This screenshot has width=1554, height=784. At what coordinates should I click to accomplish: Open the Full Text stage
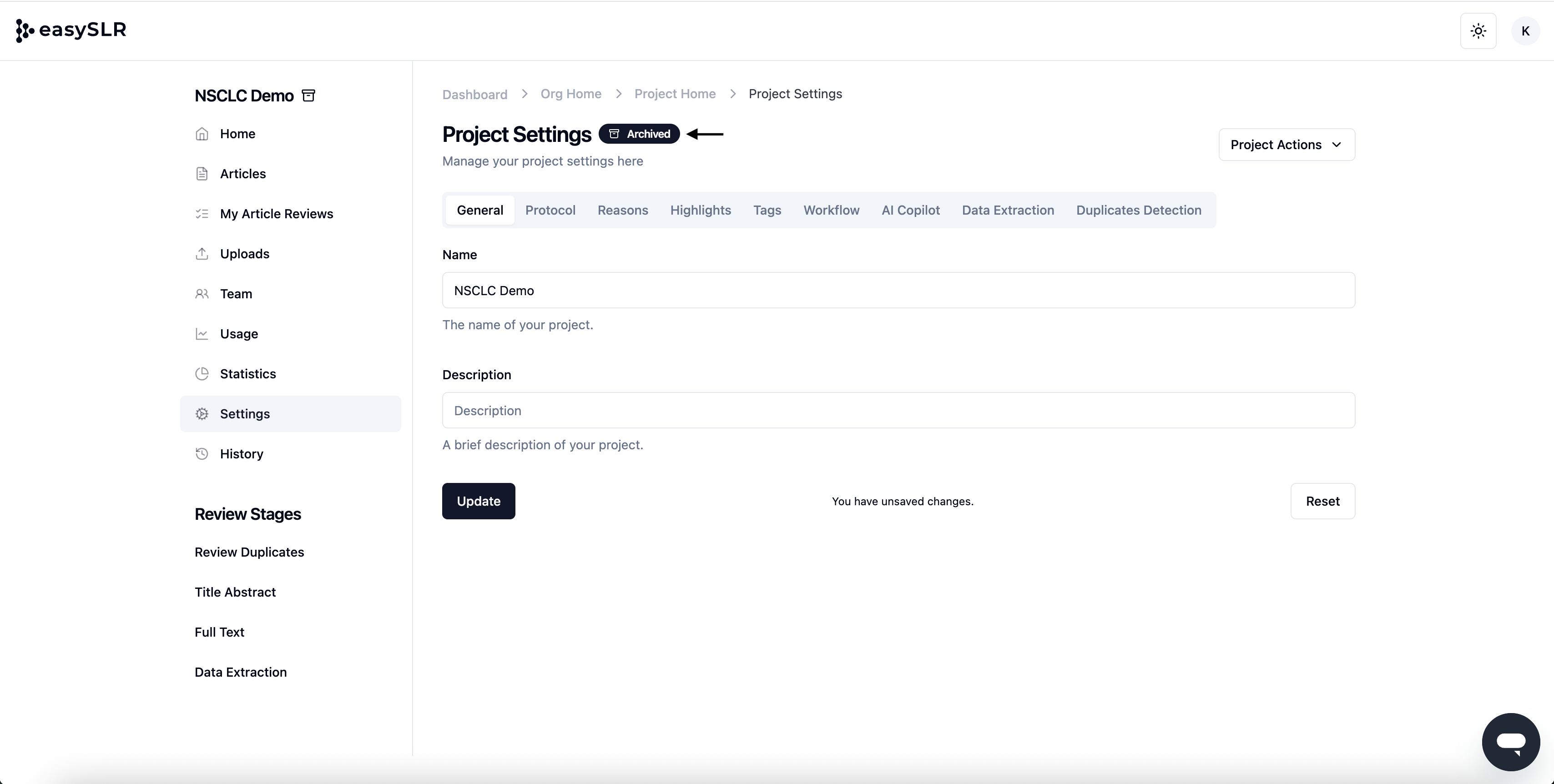tap(219, 632)
